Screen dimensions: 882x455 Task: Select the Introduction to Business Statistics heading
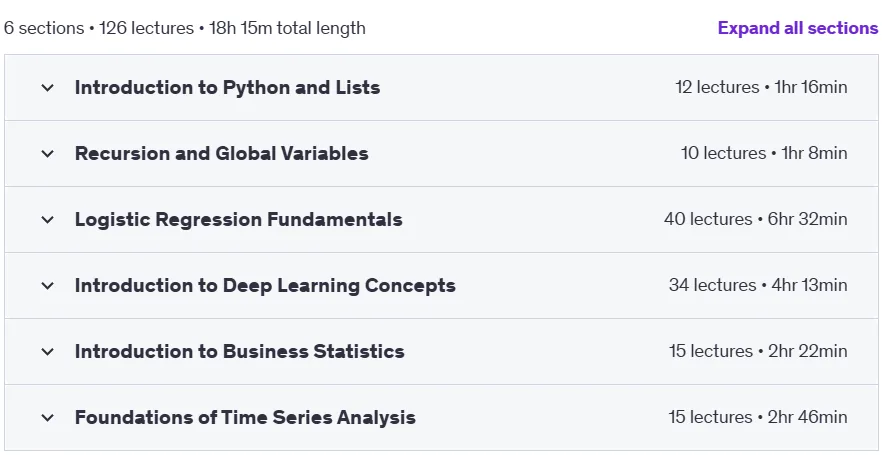click(x=240, y=352)
